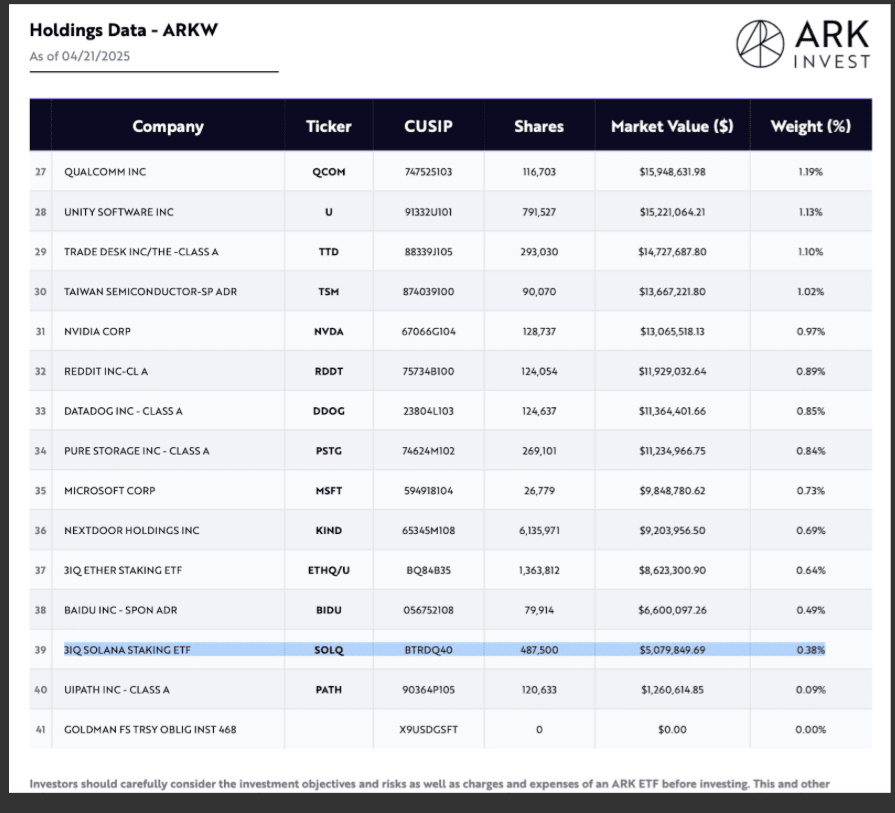Click the Company column header
Screen dimensions: 895x813
coord(168,126)
